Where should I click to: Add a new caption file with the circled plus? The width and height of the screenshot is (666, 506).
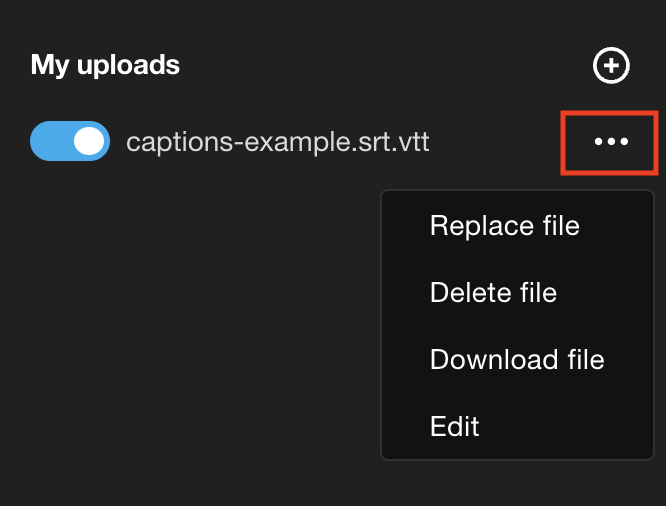[611, 66]
